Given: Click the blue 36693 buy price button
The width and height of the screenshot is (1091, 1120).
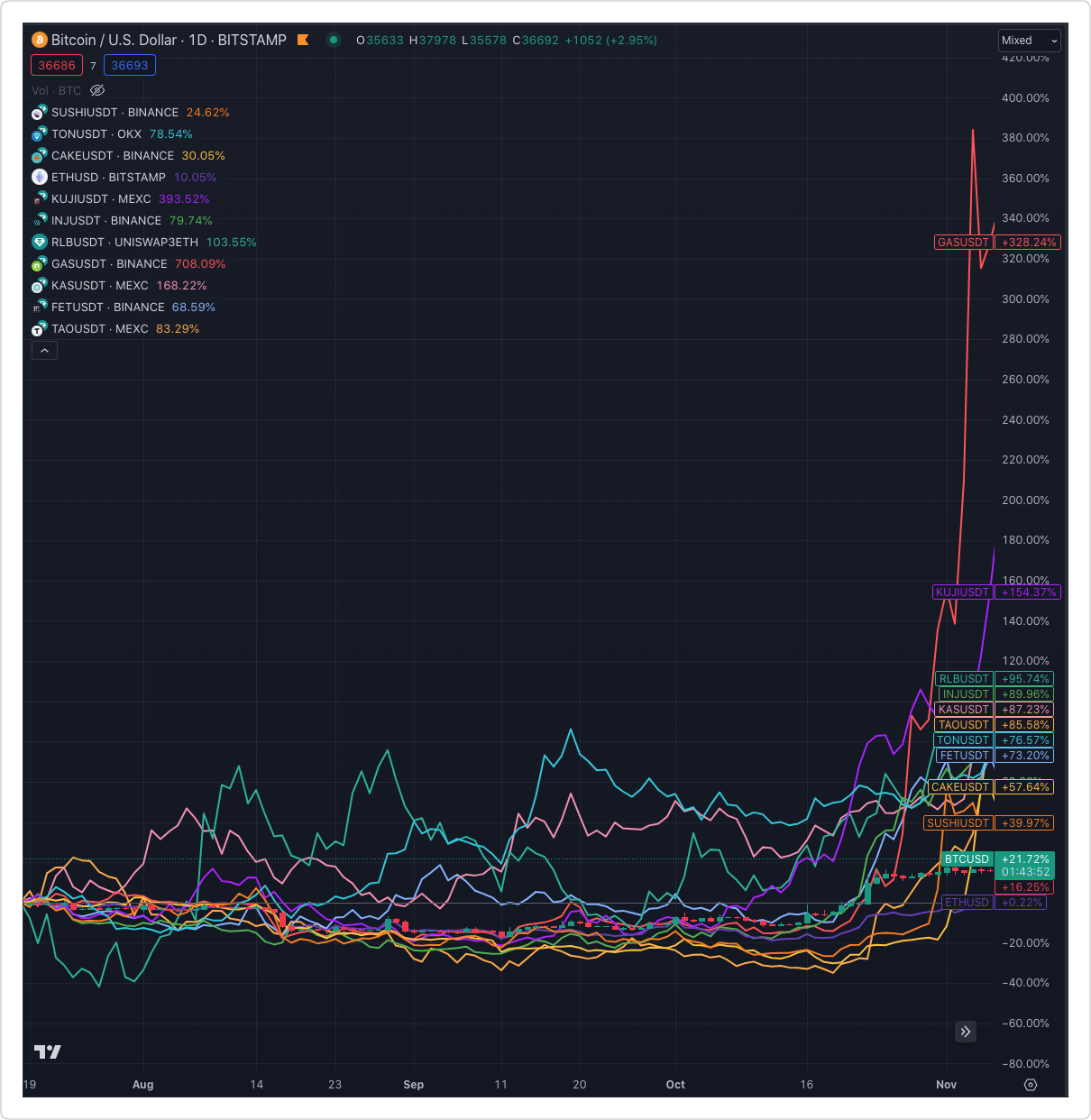Looking at the screenshot, I should click(x=130, y=65).
